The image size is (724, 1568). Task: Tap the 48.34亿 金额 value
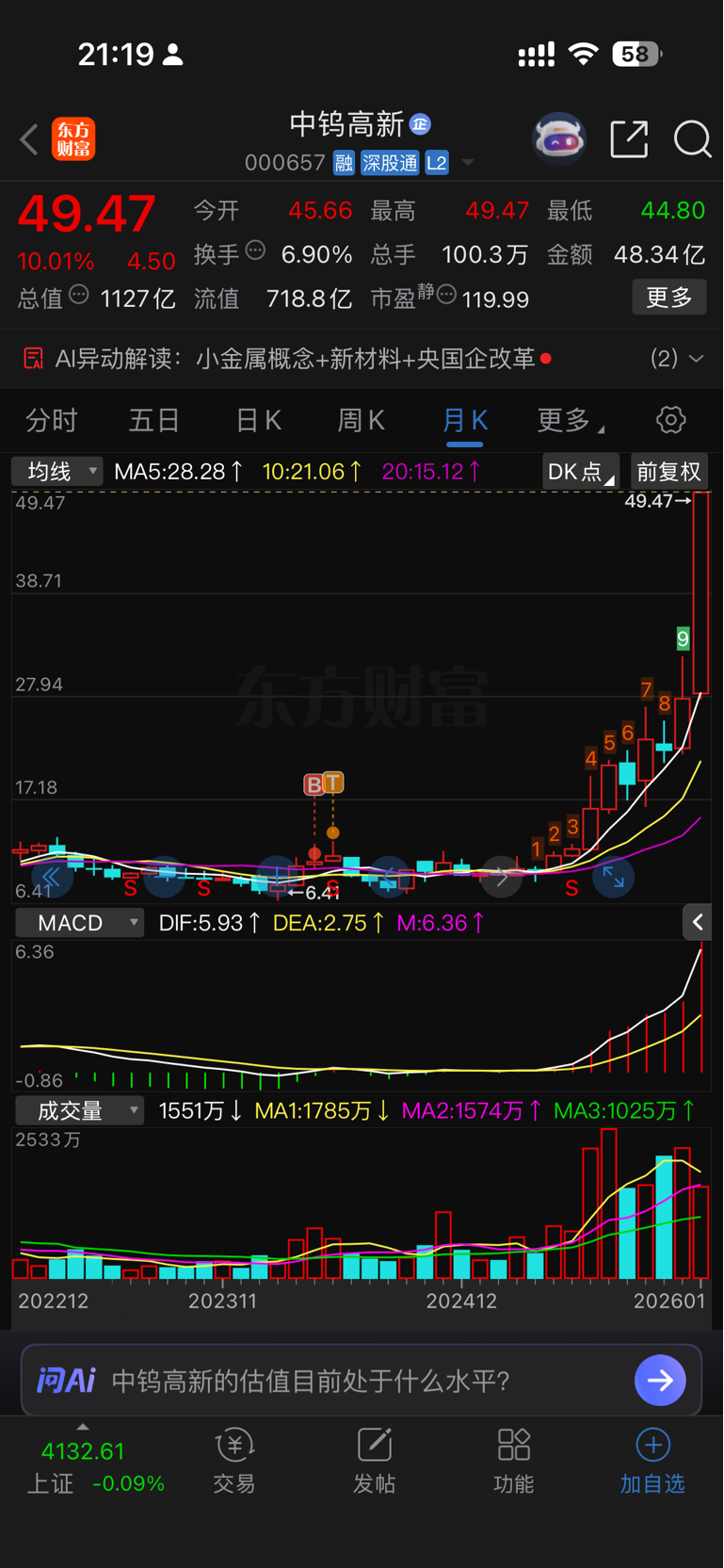pos(659,255)
